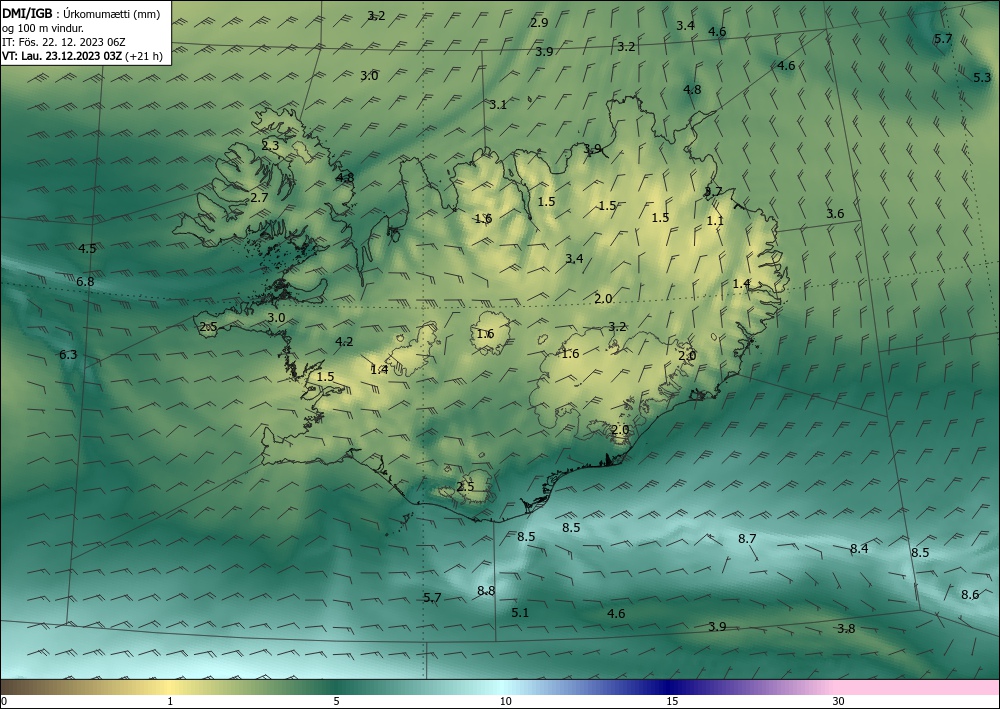This screenshot has width=1000, height=709.
Task: Select the 4.2 value label
Action: [344, 342]
